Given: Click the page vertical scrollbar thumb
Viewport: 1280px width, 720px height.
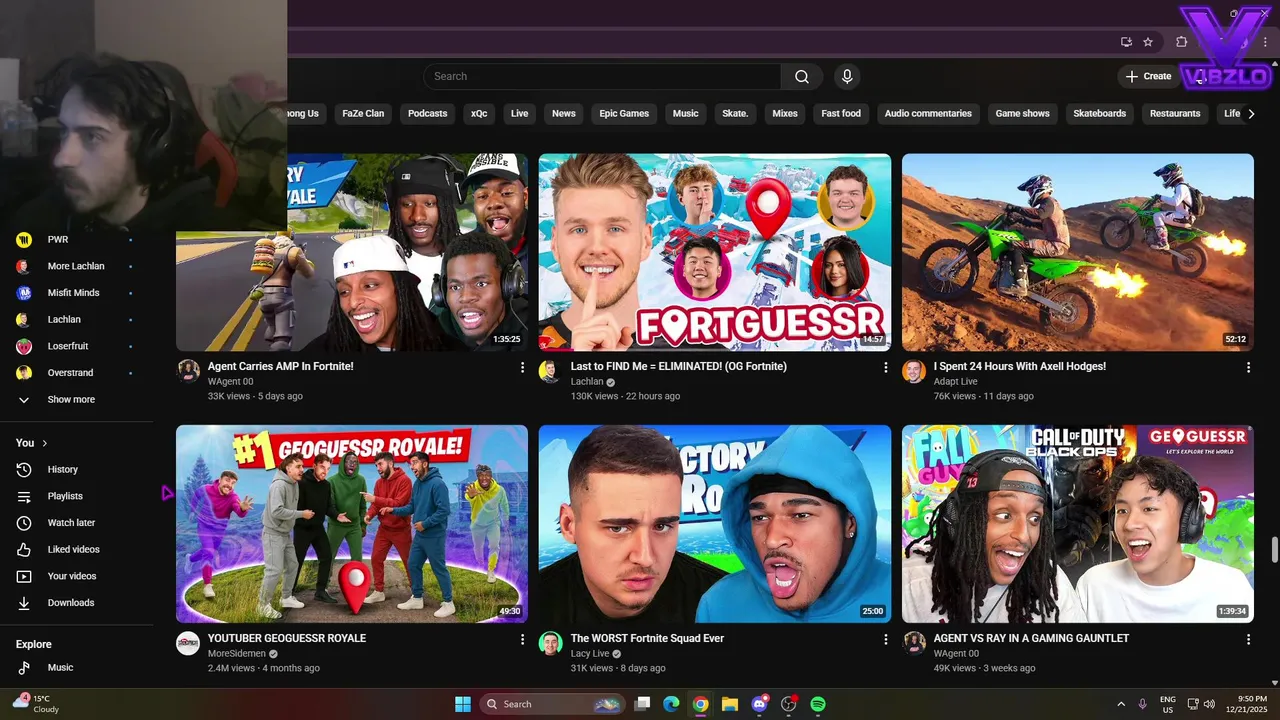Looking at the screenshot, I should pos(1274,550).
